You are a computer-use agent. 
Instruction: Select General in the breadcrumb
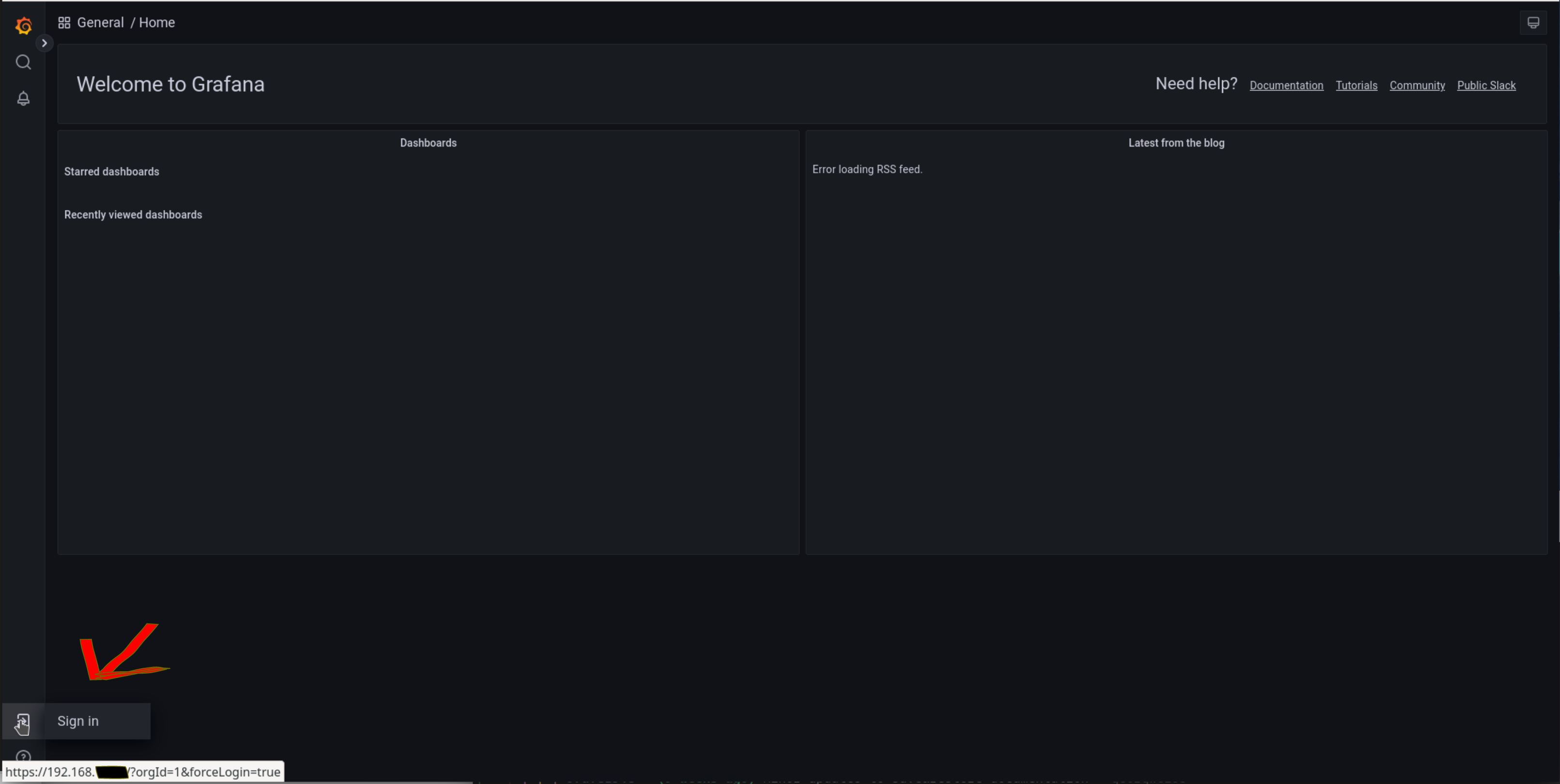coord(100,22)
